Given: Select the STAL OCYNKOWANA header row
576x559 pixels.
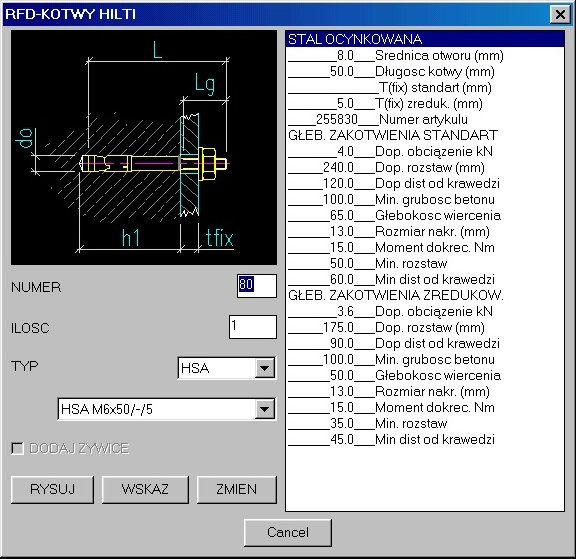Looking at the screenshot, I should [425, 39].
